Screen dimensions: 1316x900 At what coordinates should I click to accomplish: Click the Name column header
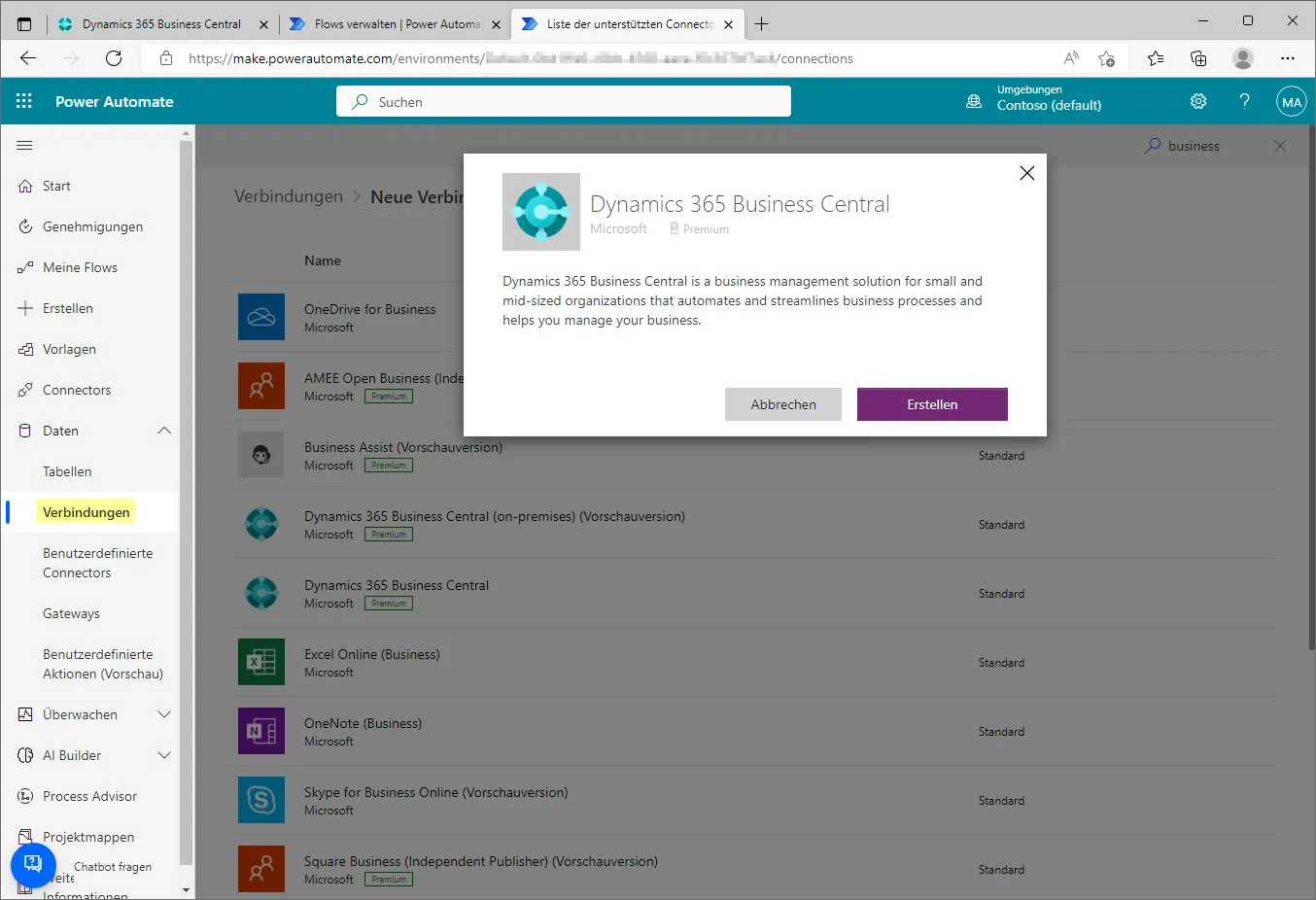coord(323,260)
